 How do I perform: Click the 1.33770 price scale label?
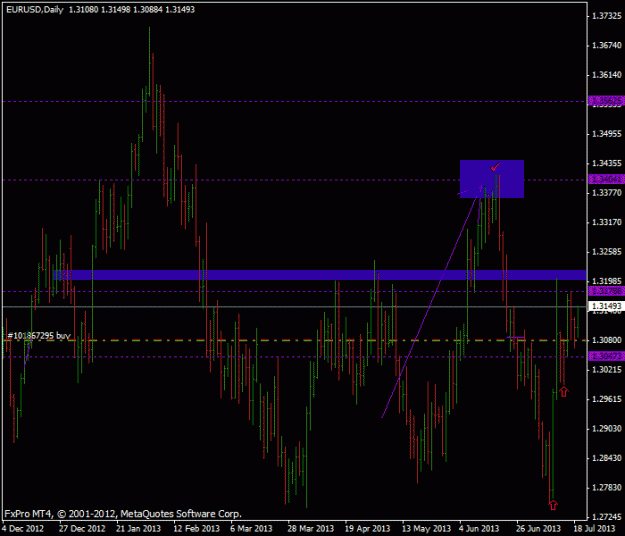pyautogui.click(x=606, y=192)
